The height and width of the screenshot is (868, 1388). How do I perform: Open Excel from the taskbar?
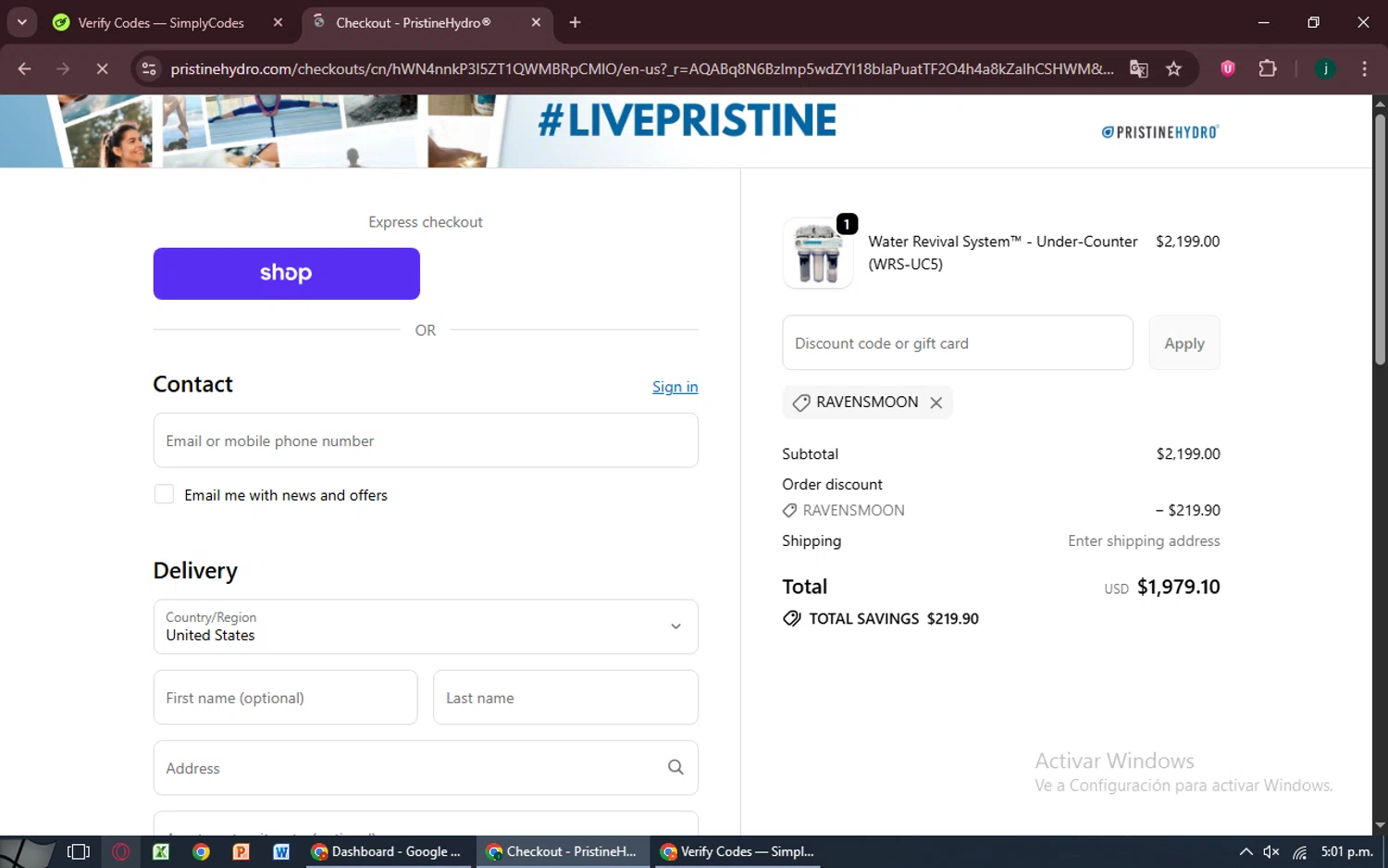(161, 851)
